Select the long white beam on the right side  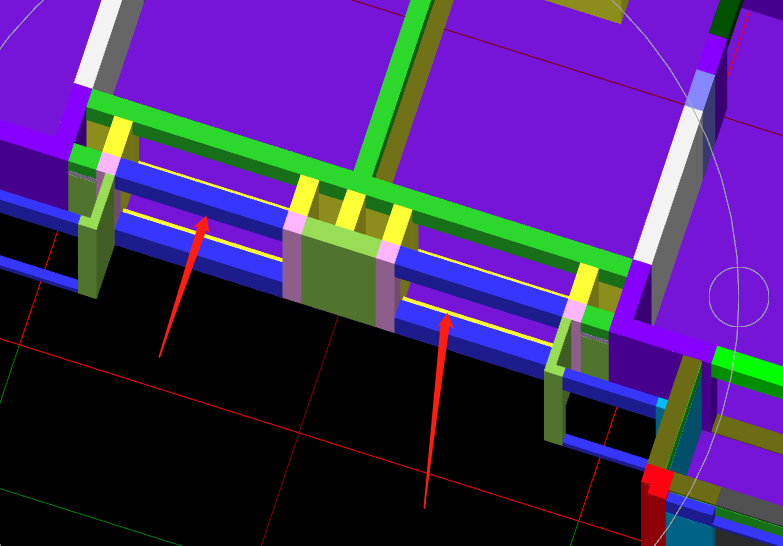pyautogui.click(x=669, y=185)
